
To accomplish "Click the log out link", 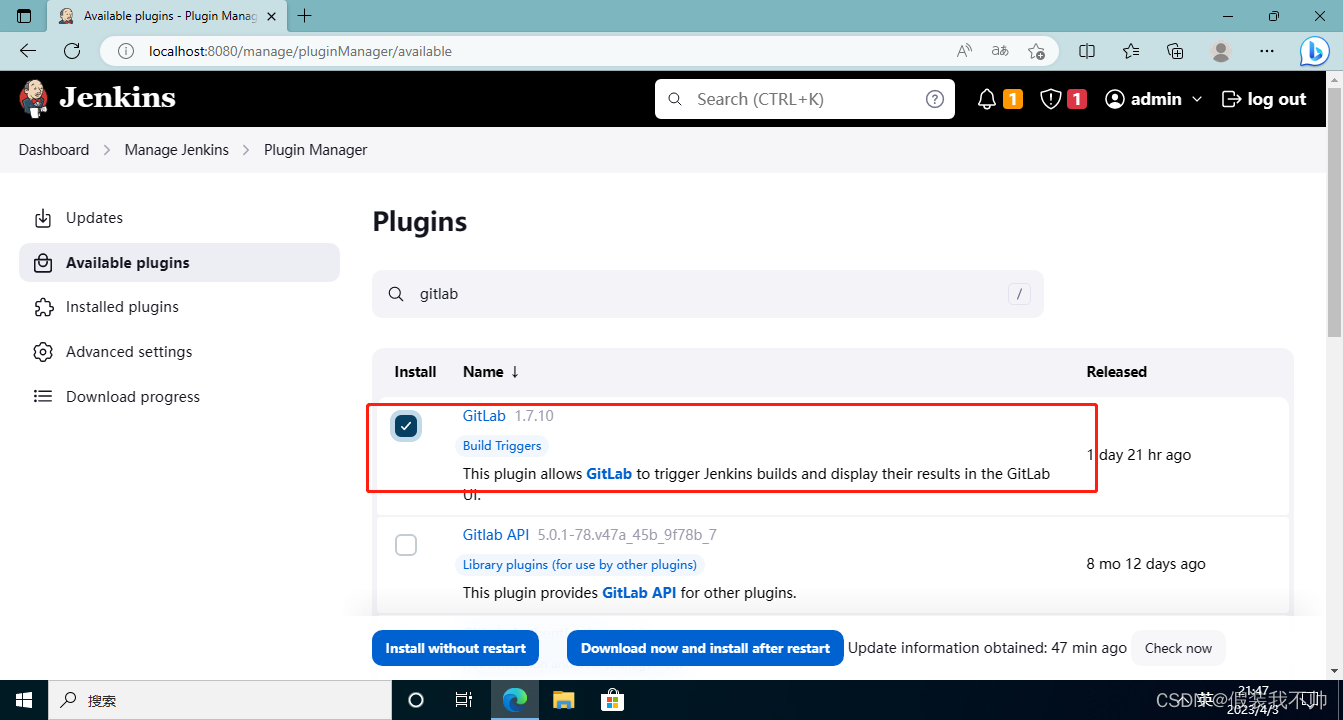I will pos(1264,99).
